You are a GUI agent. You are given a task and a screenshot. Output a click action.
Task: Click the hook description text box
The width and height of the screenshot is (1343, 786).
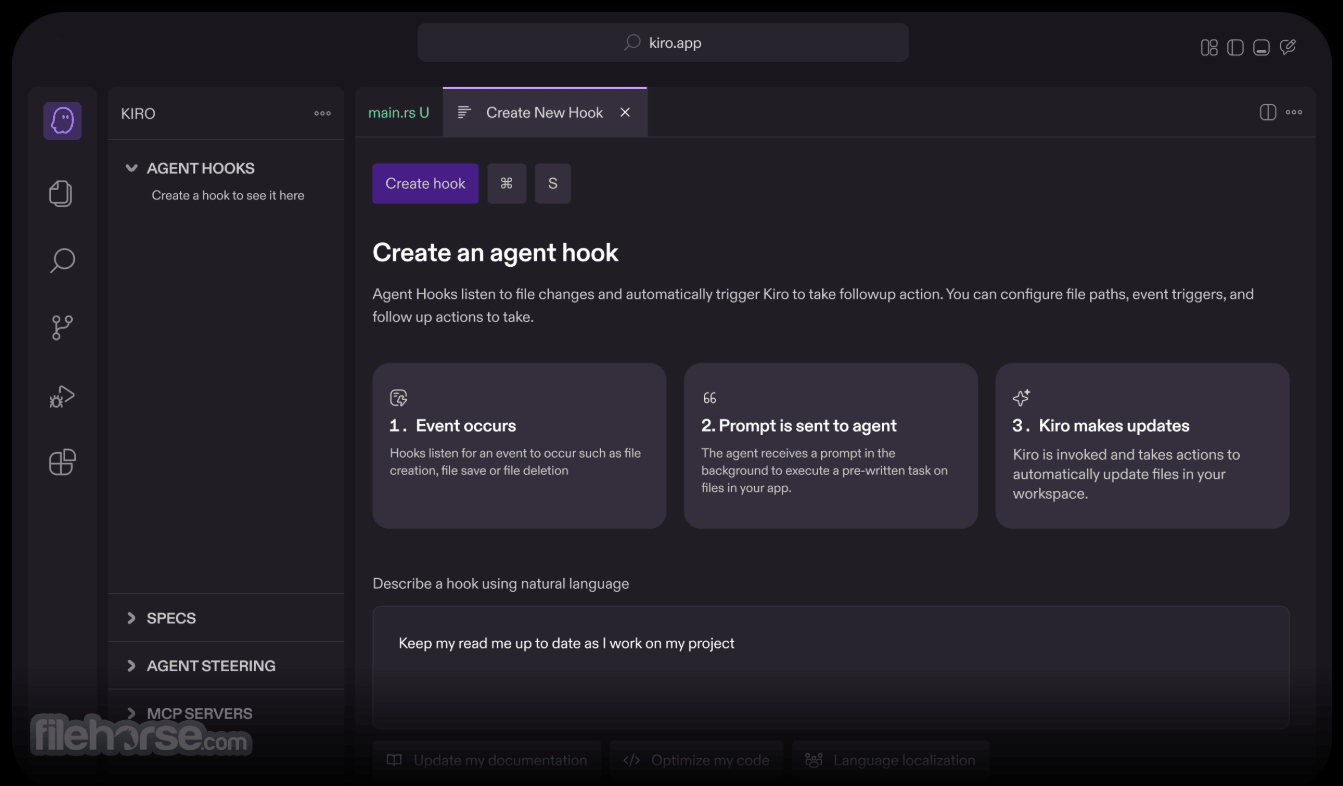(831, 668)
